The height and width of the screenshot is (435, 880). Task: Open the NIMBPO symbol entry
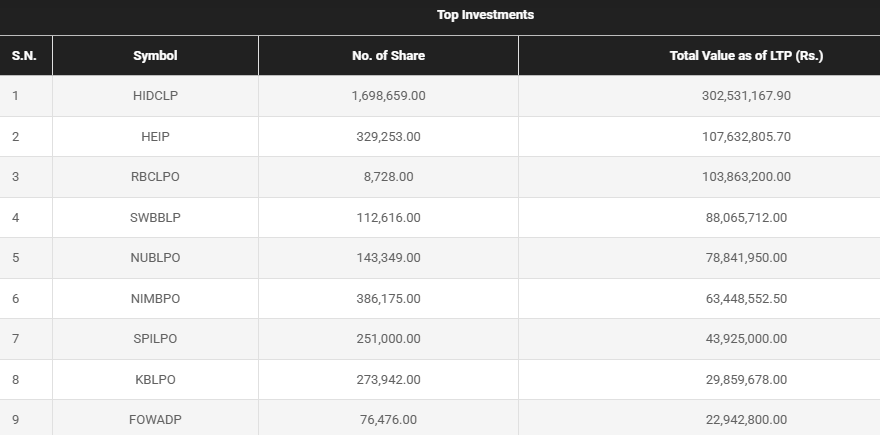[x=155, y=299]
